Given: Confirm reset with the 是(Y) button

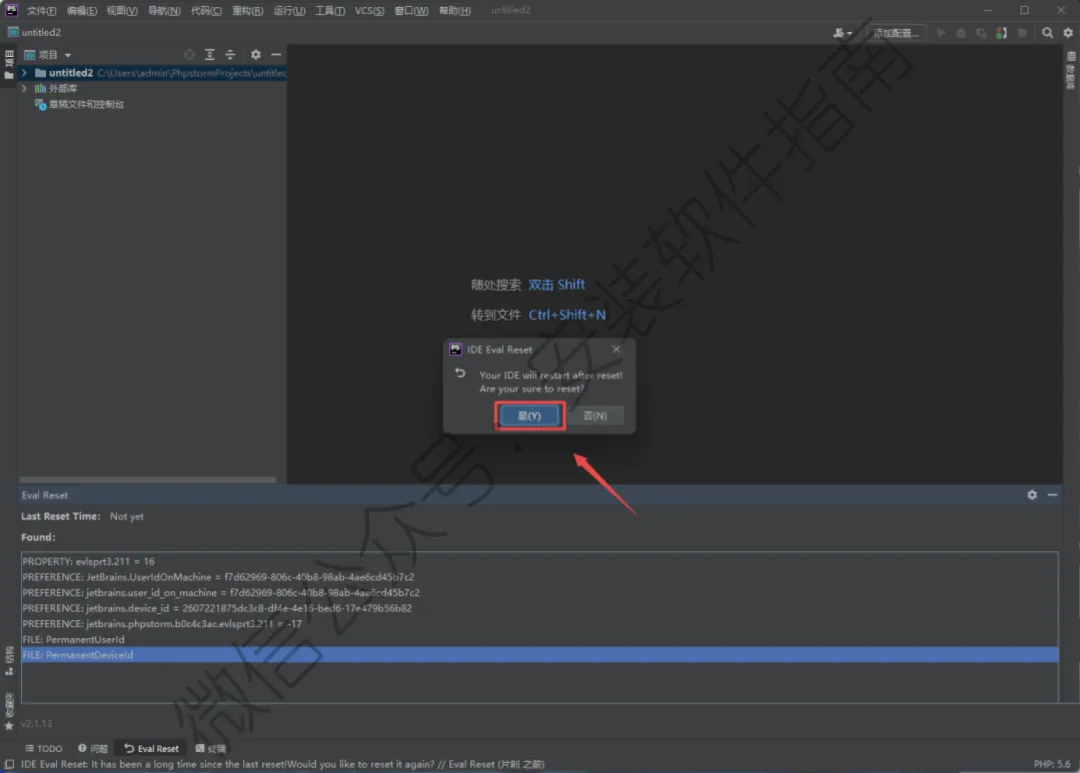Looking at the screenshot, I should pyautogui.click(x=529, y=415).
